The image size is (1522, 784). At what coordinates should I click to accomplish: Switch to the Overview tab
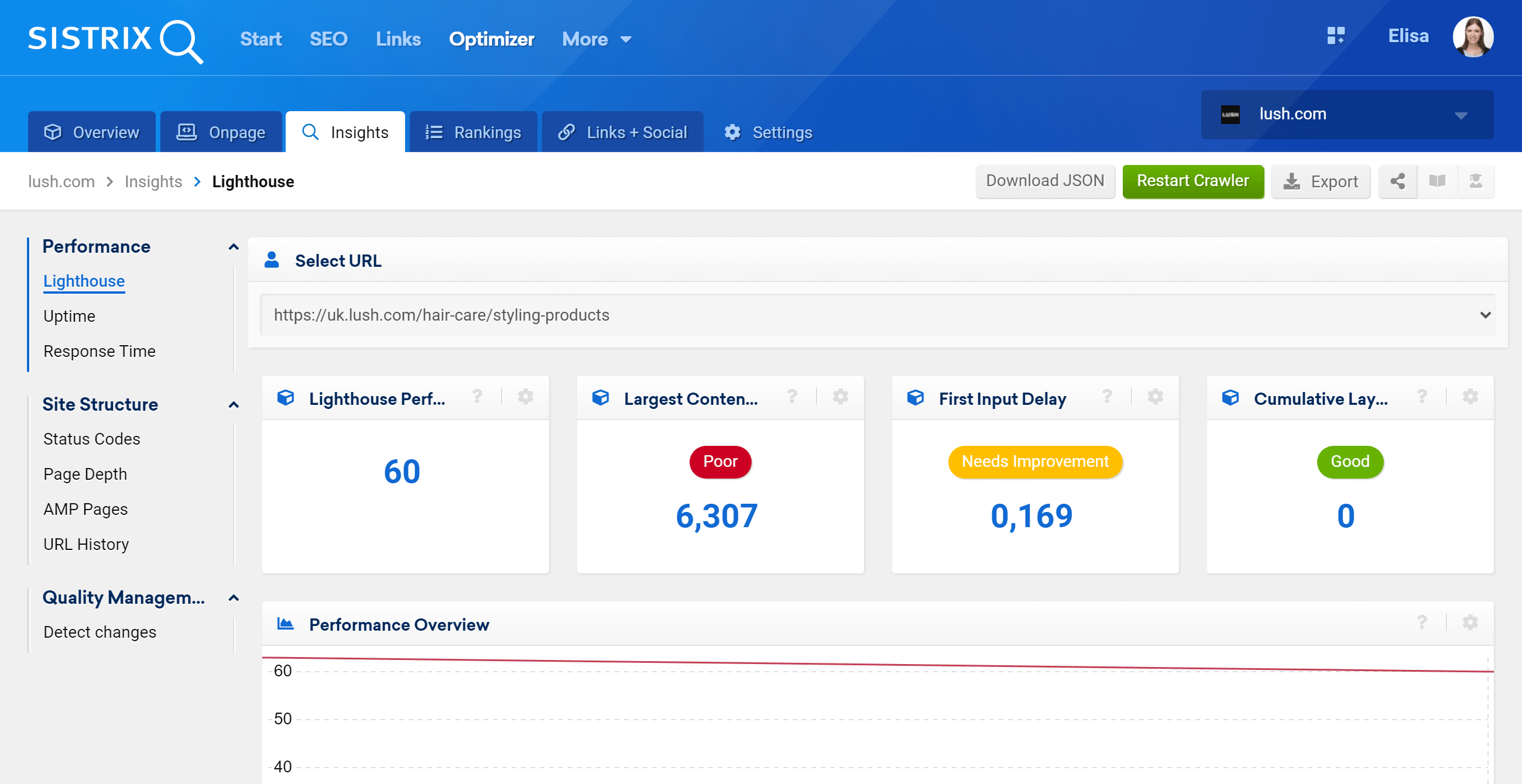click(91, 132)
